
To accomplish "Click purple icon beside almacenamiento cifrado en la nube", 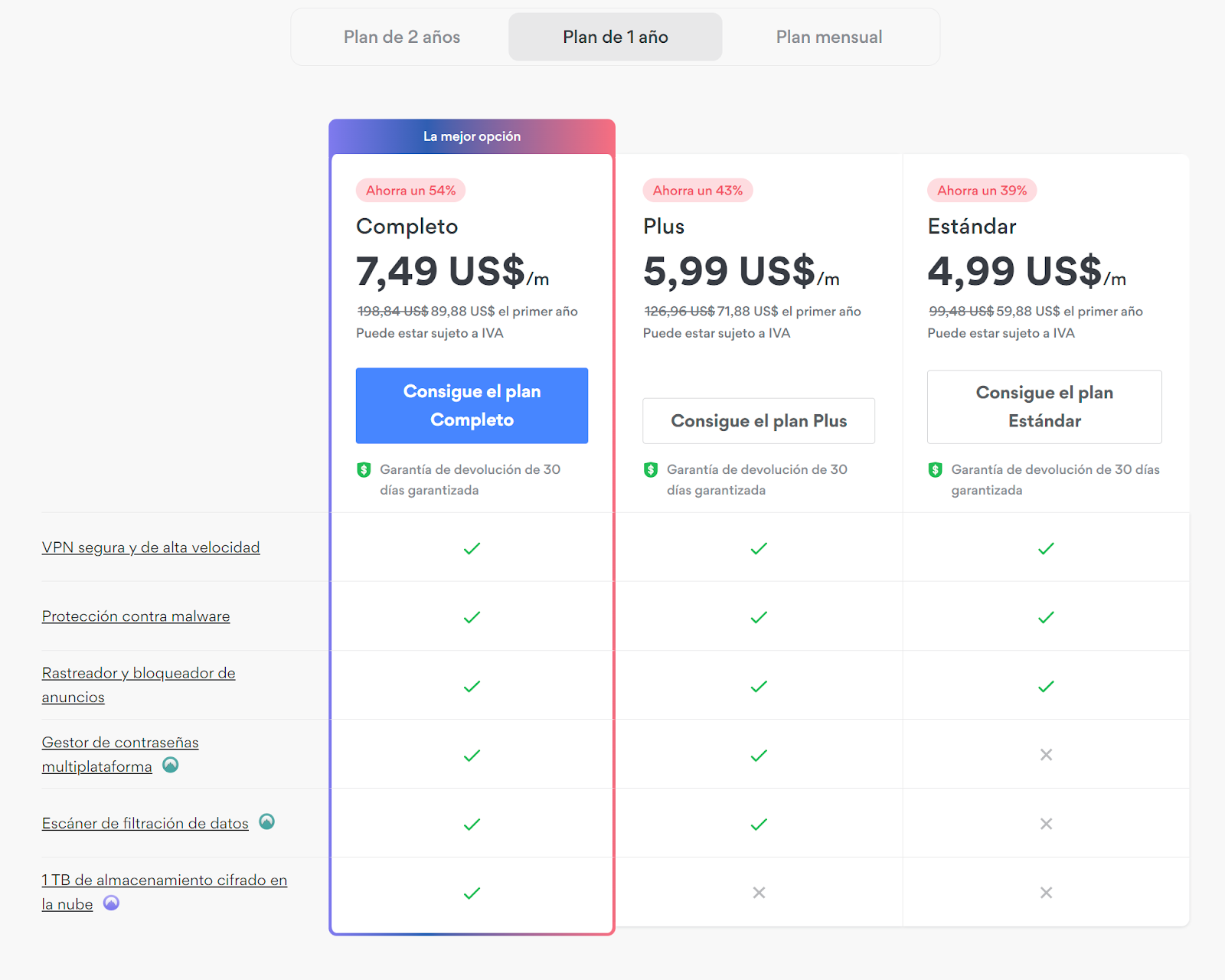I will tap(111, 903).
